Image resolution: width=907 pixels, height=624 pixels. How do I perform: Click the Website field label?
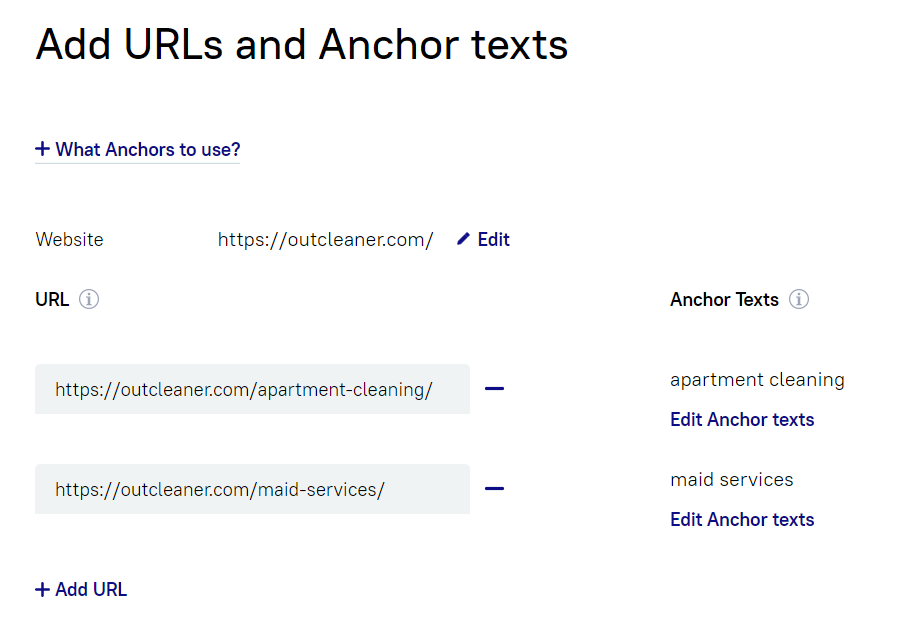point(69,239)
